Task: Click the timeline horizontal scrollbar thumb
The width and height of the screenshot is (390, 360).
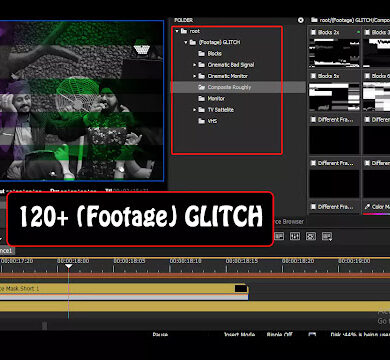Action: [44, 326]
